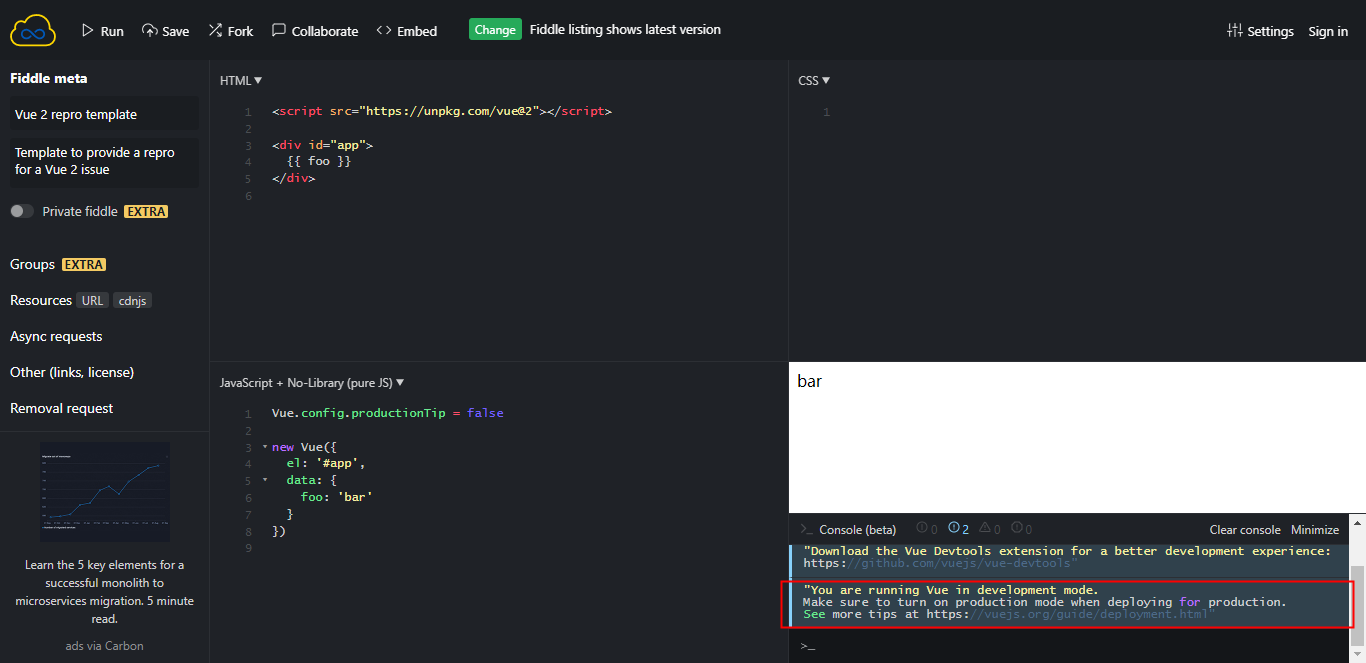Fork this fiddle

click(x=231, y=30)
